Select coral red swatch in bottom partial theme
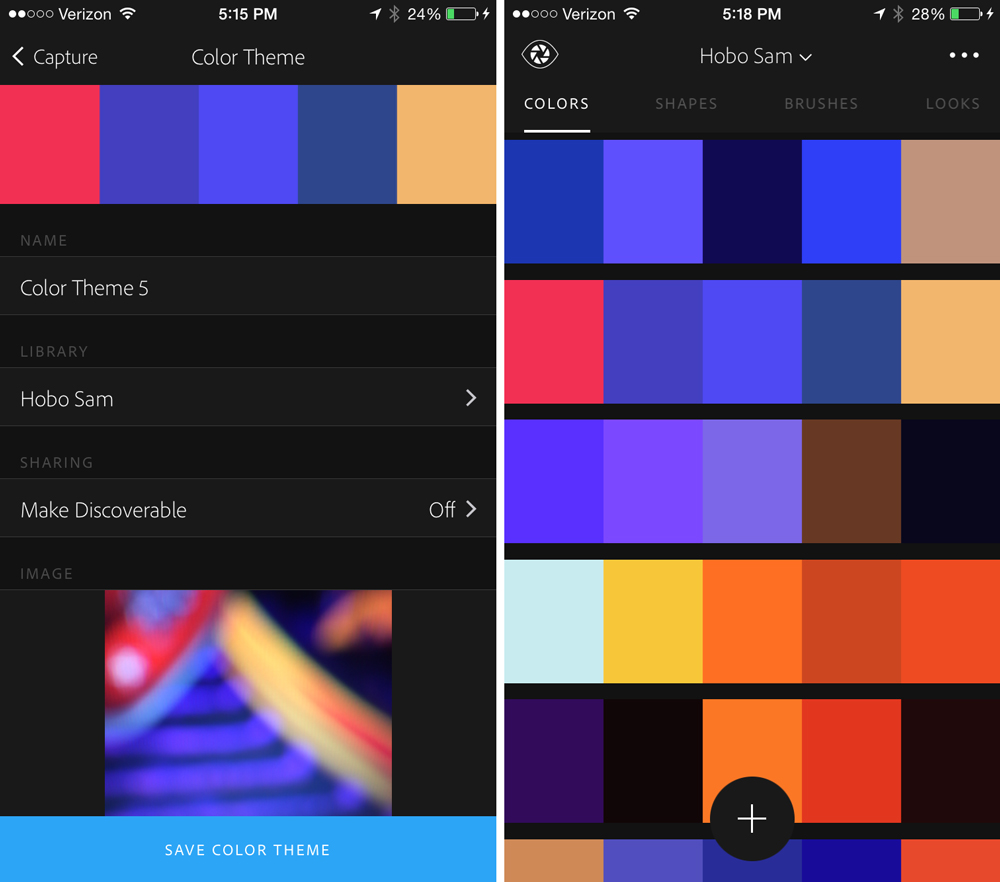Screen dimensions: 1000x882 950,860
